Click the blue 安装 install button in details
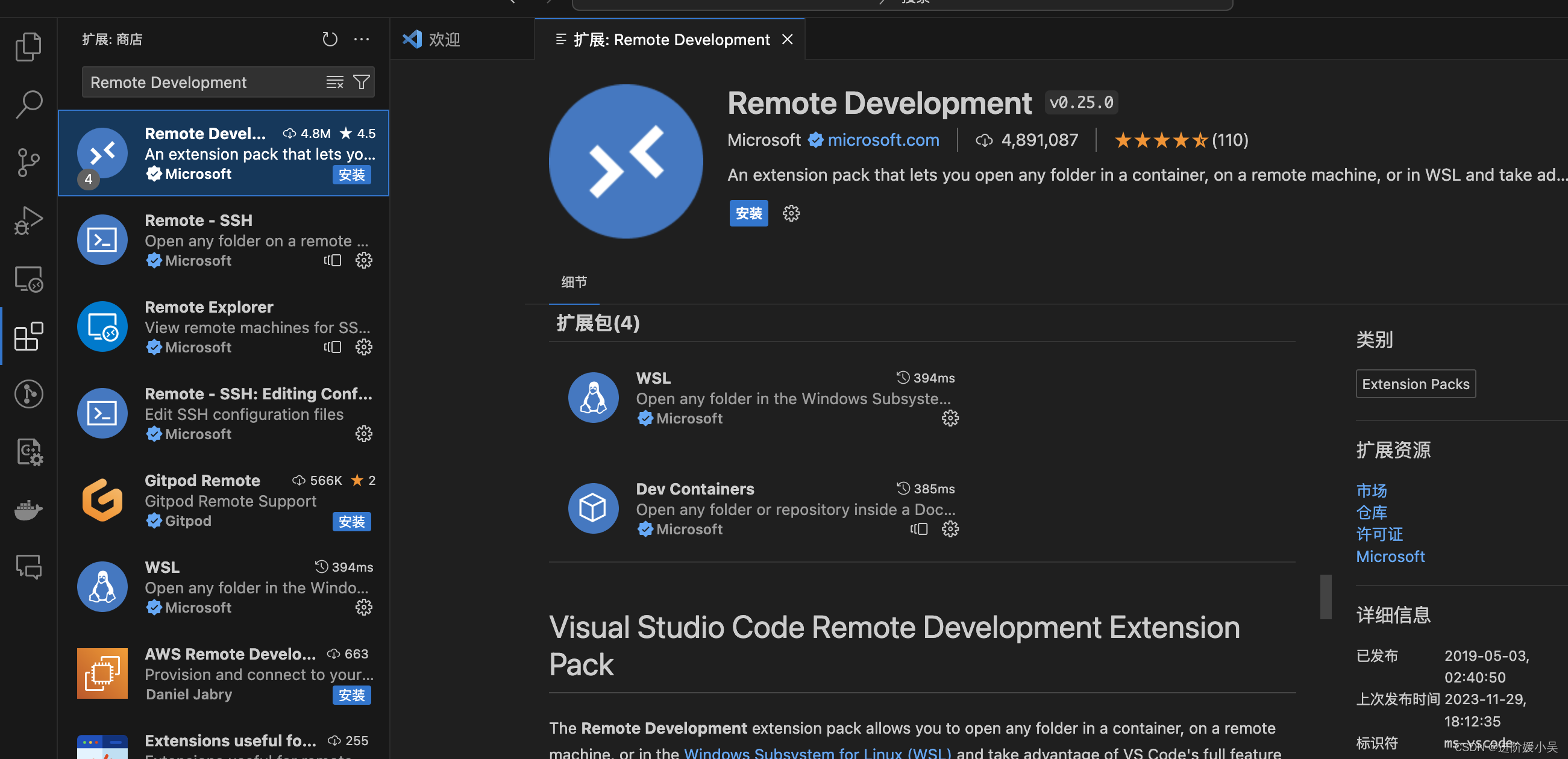1568x759 pixels. tap(748, 213)
